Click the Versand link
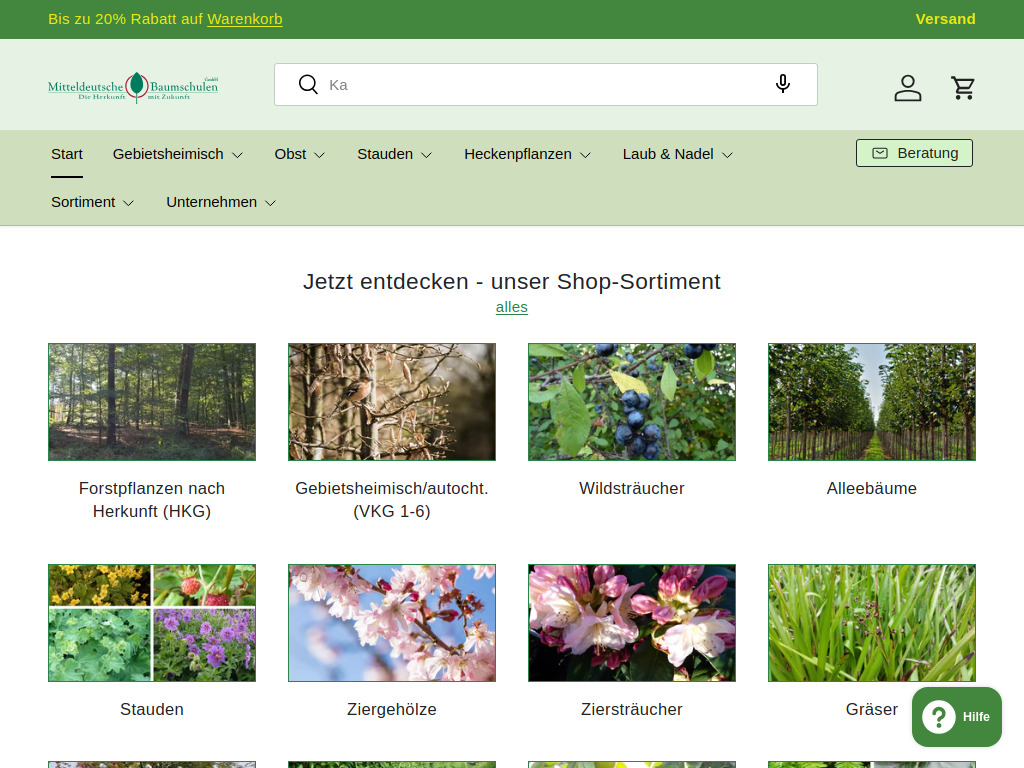Screen dimensions: 1024x768 point(945,19)
